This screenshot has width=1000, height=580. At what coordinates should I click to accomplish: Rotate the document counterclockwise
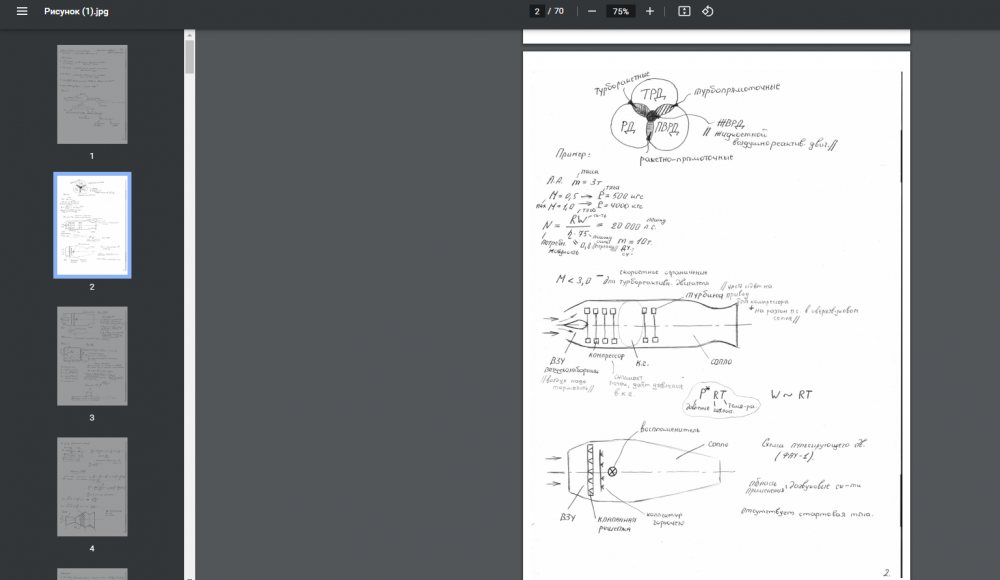(707, 11)
